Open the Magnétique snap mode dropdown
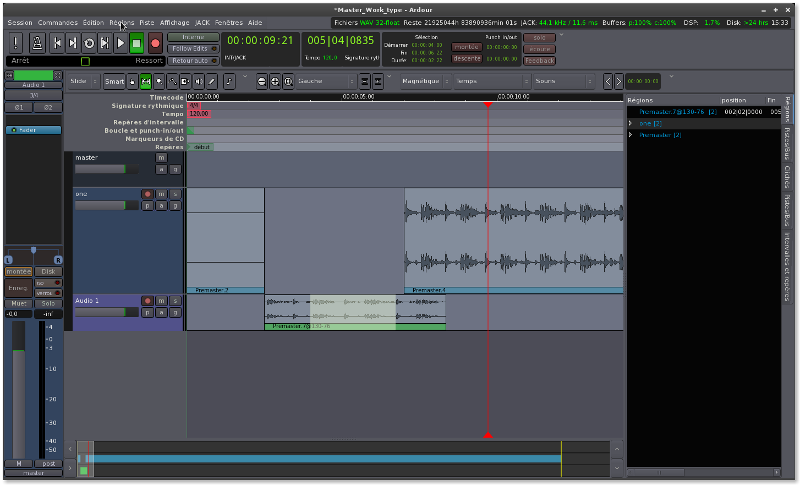The width and height of the screenshot is (800, 485). point(424,81)
